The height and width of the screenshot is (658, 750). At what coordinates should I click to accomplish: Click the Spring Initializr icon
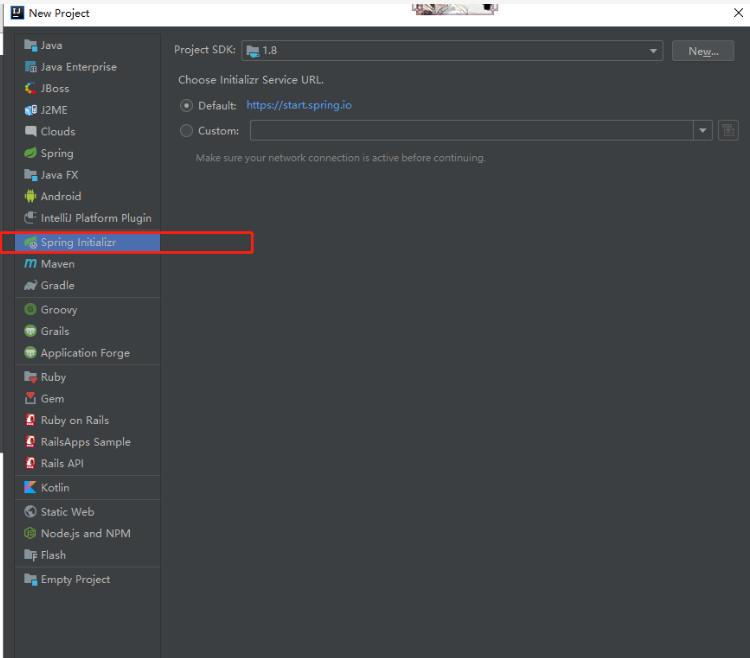(31, 242)
